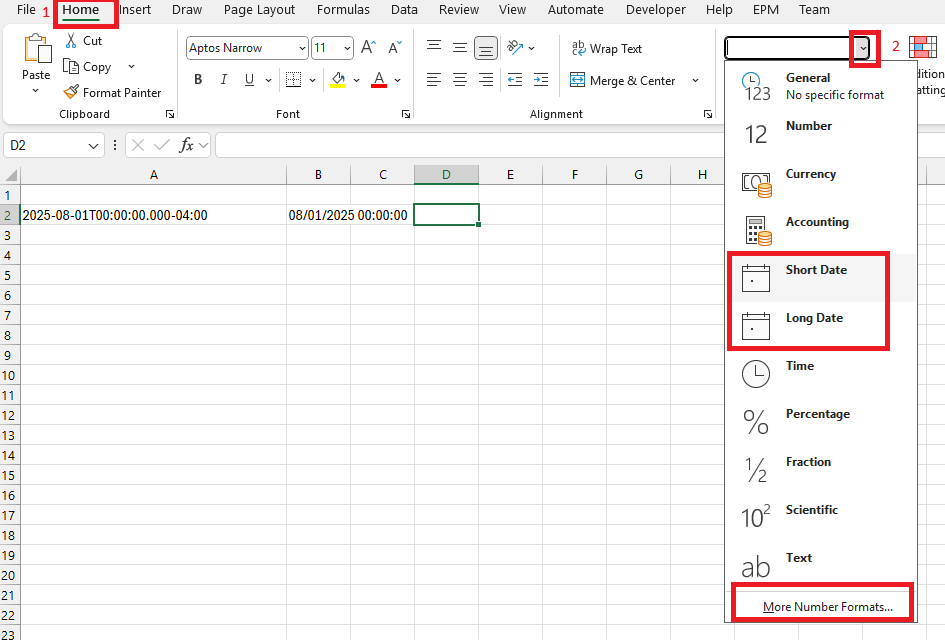Switch to the Data tab

[404, 10]
